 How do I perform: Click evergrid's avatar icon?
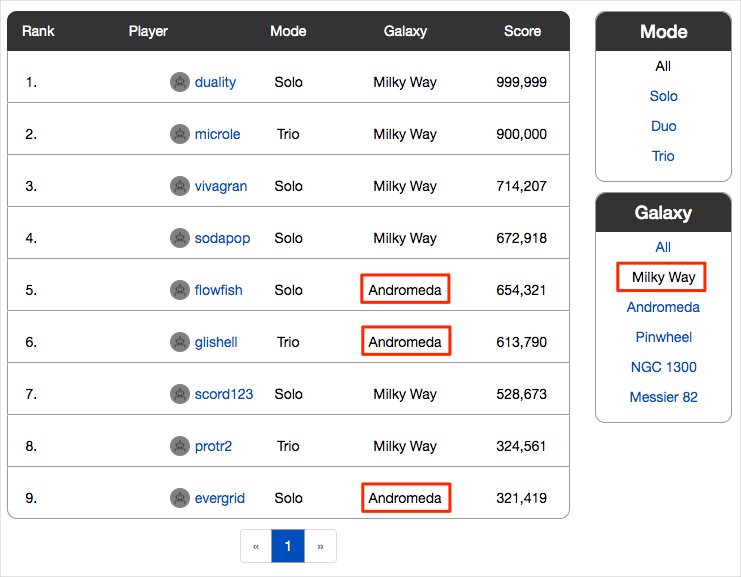[x=180, y=498]
